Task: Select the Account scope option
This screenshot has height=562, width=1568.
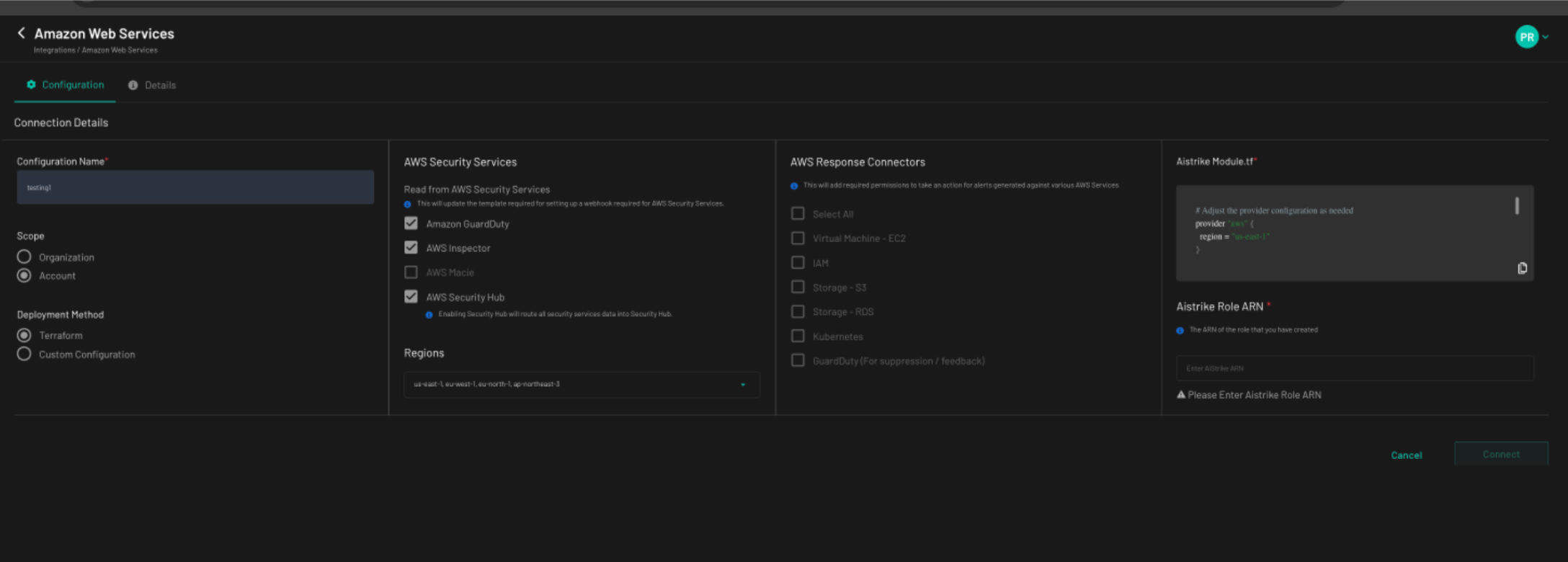Action: [x=24, y=276]
